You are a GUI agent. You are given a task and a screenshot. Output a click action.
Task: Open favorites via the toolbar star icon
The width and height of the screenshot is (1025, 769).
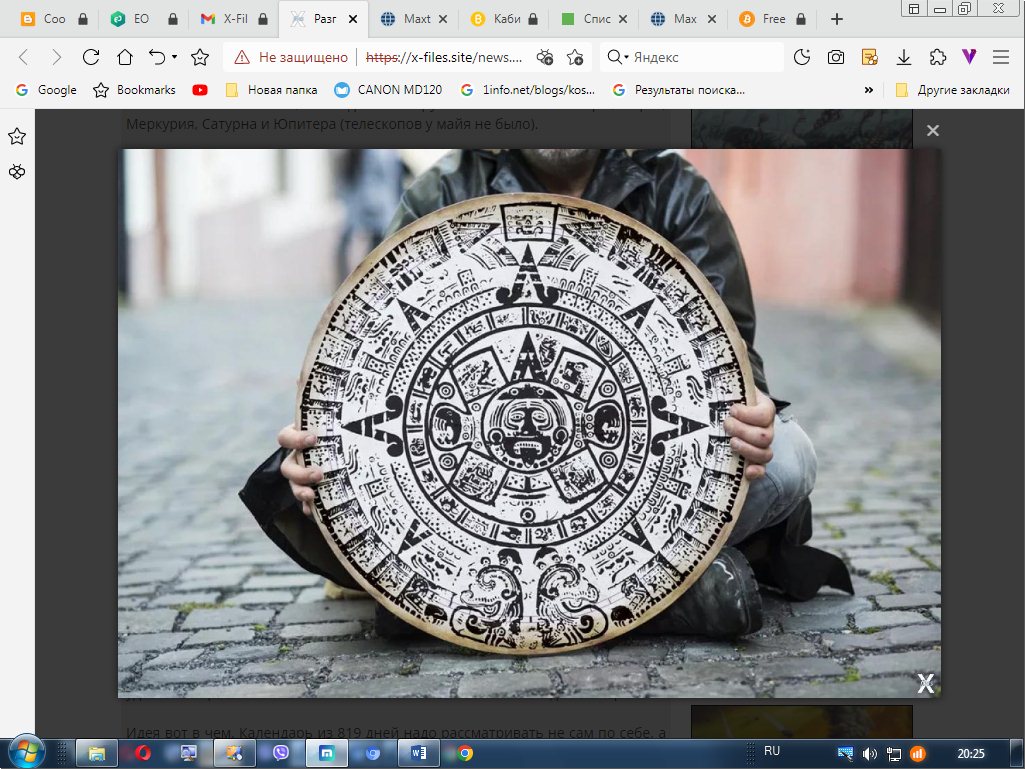point(199,58)
